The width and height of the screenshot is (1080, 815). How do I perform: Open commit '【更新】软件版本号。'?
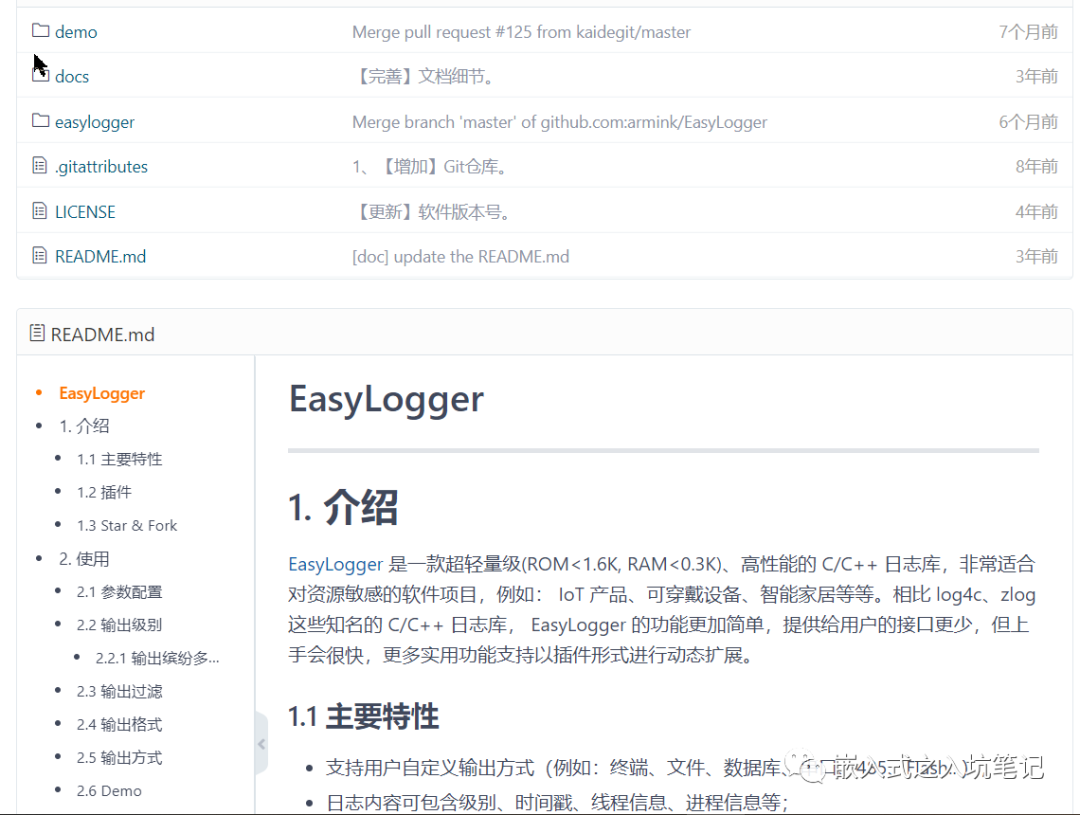pos(433,212)
